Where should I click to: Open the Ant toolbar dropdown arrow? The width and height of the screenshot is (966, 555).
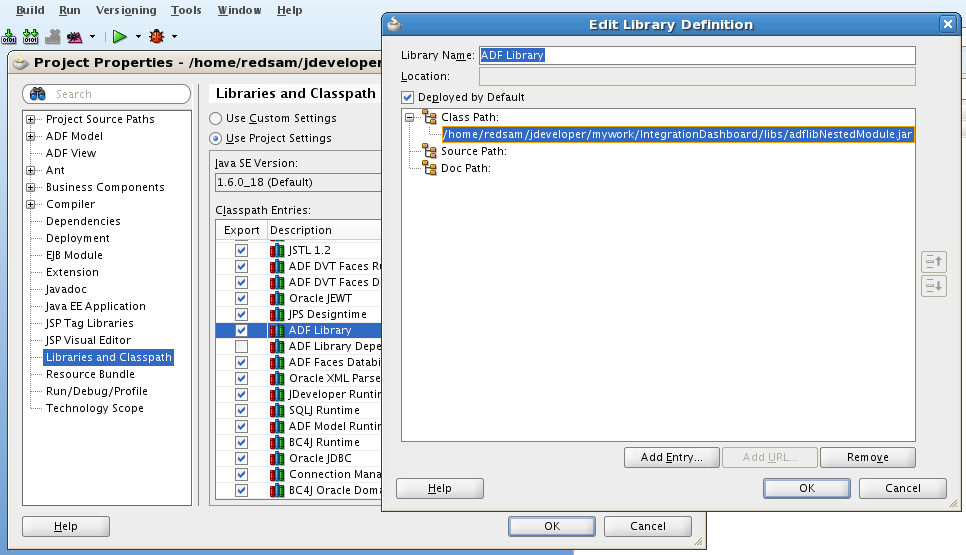coord(92,37)
